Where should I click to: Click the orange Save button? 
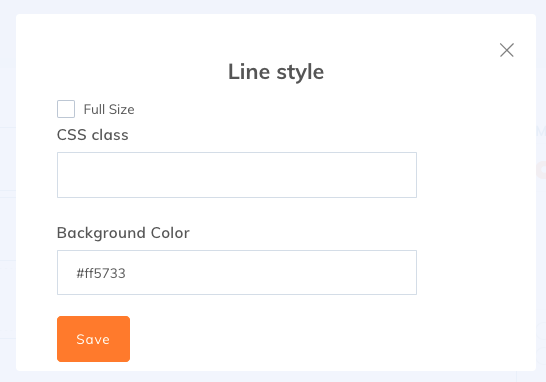click(93, 339)
